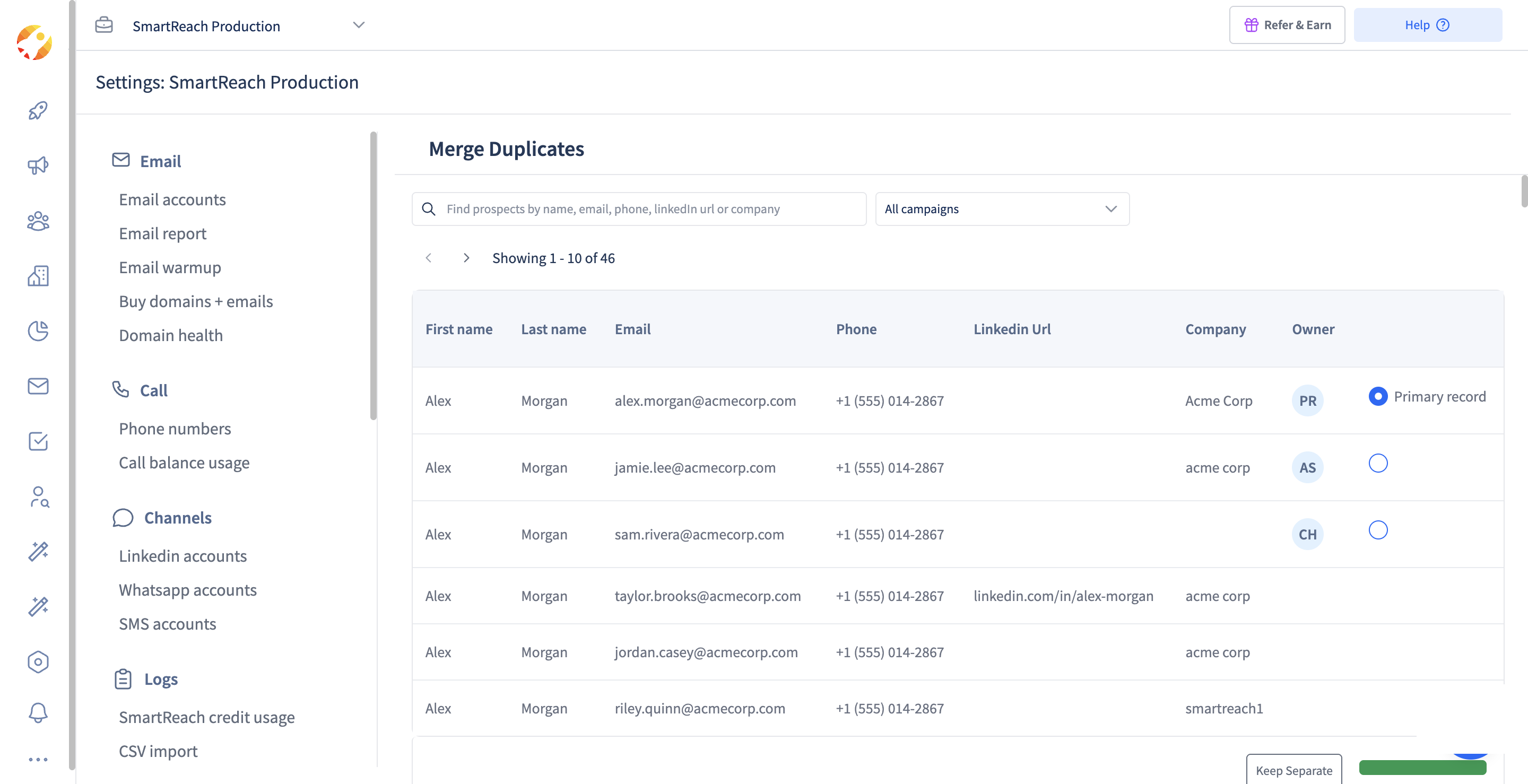Open the envelope inbox icon in sidebar
This screenshot has height=784, width=1528.
click(38, 386)
